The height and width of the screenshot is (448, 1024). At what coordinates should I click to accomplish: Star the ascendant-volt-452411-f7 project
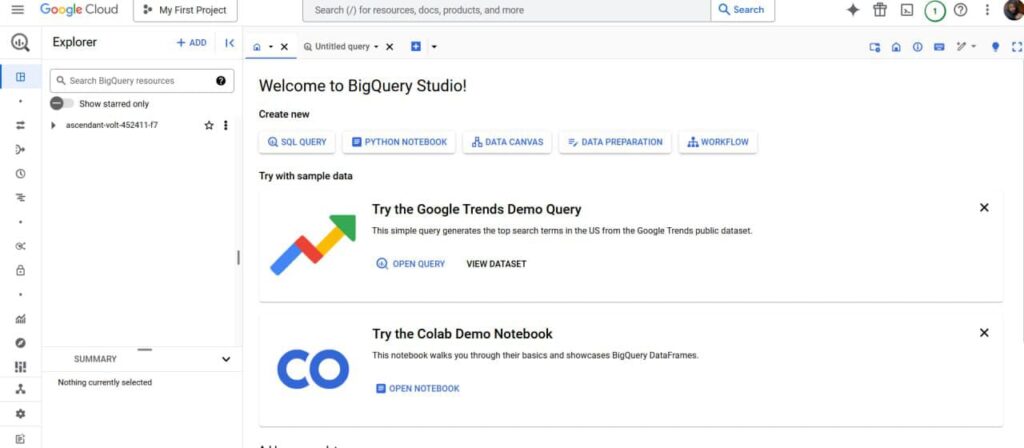pos(209,125)
